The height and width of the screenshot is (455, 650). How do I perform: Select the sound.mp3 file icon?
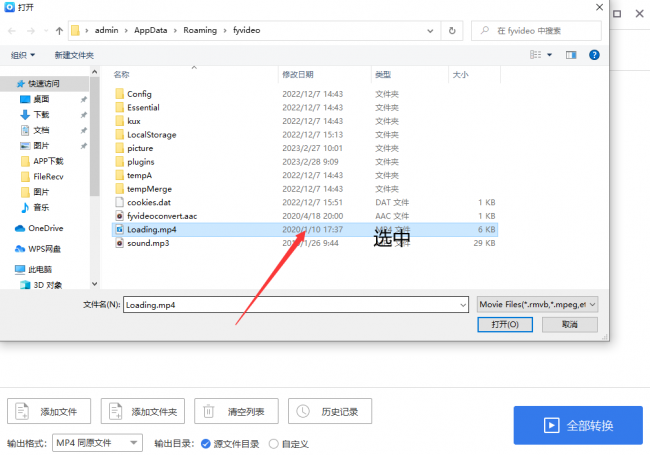tap(119, 243)
